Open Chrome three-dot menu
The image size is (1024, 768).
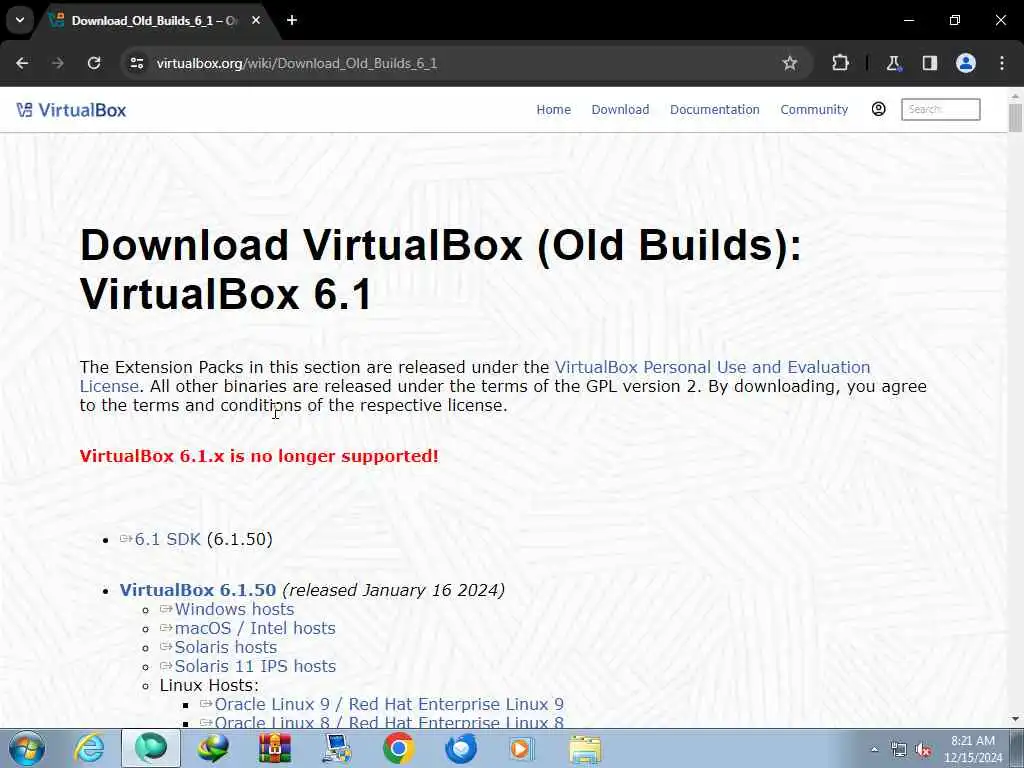pos(1002,63)
